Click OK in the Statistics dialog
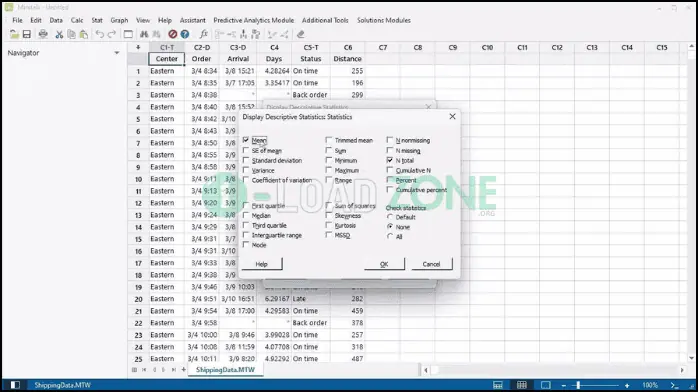 point(384,264)
